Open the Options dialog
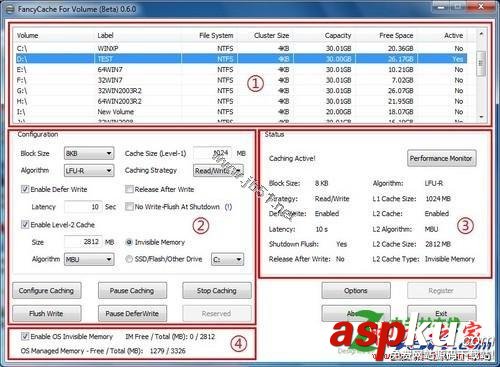This screenshot has width=500, height=367. pyautogui.click(x=356, y=291)
